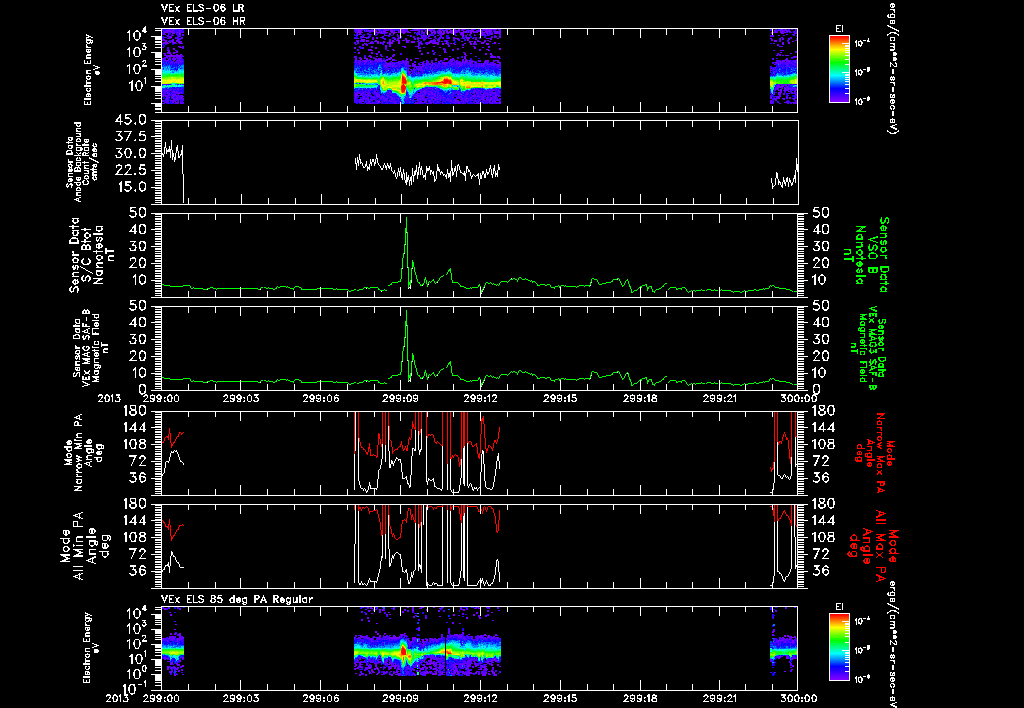Click the red intensity spot in the 85 deg PA spectrogram
Viewport: 1024px width, 708px height.
[x=403, y=651]
